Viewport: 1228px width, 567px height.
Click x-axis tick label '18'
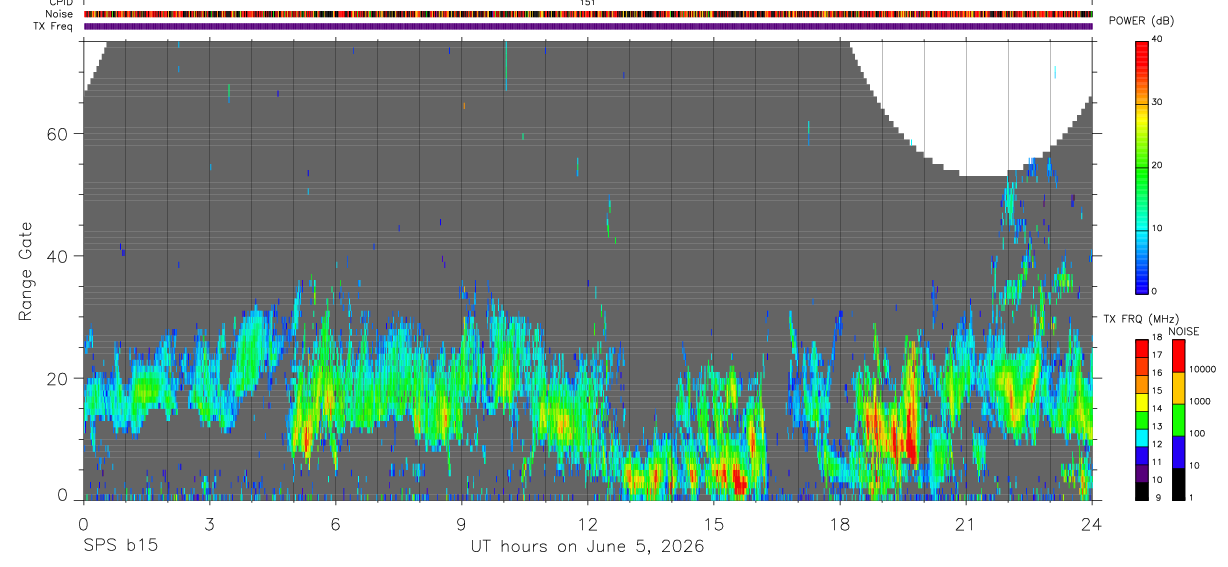point(839,524)
